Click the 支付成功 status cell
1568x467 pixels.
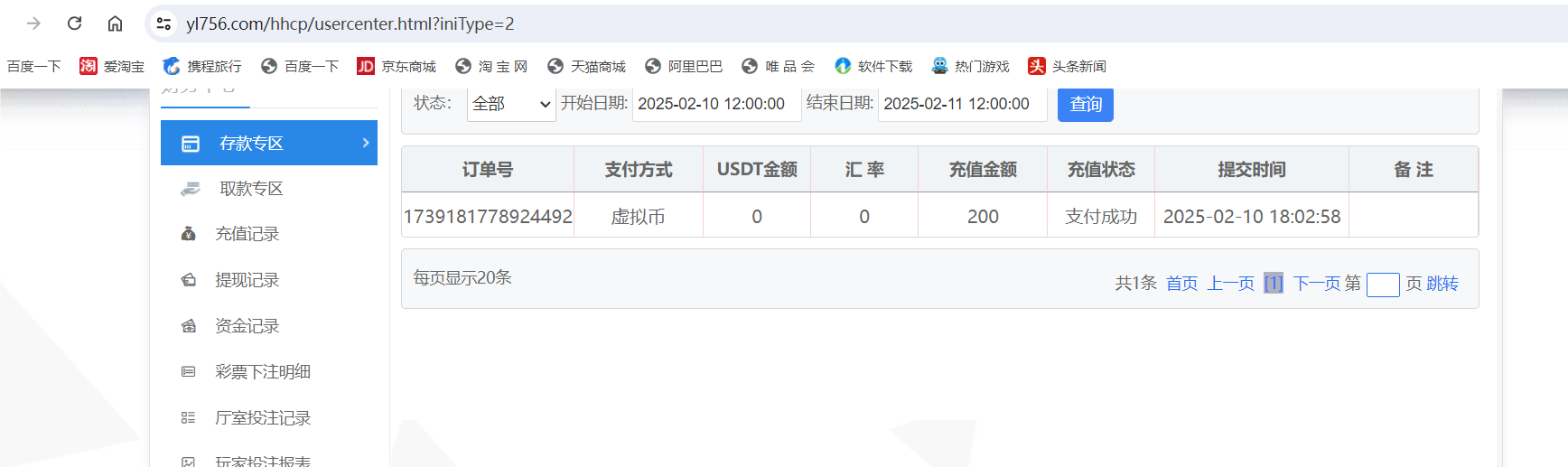1101,217
